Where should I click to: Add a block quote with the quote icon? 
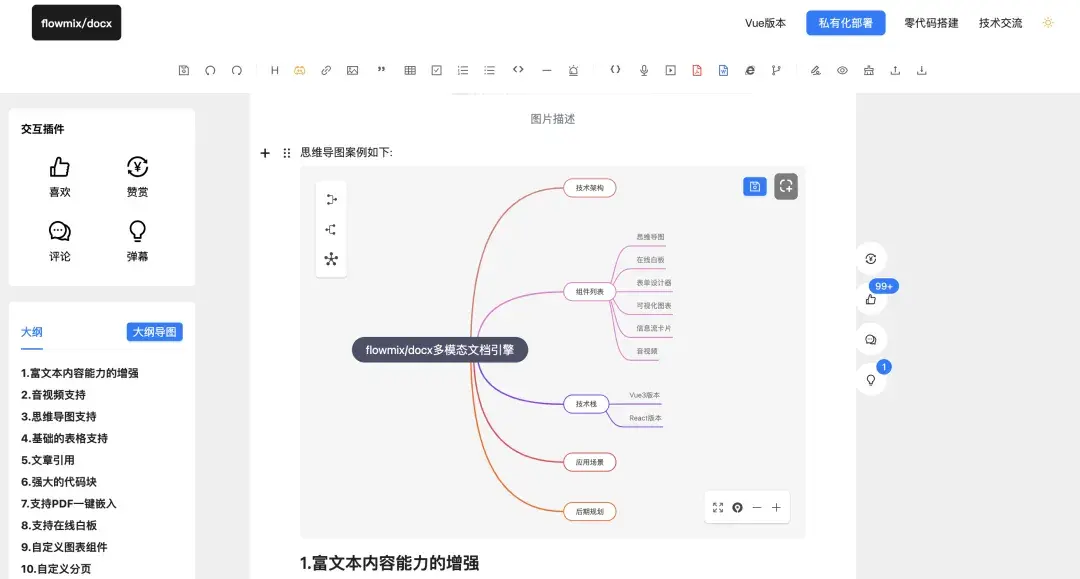pyautogui.click(x=381, y=70)
